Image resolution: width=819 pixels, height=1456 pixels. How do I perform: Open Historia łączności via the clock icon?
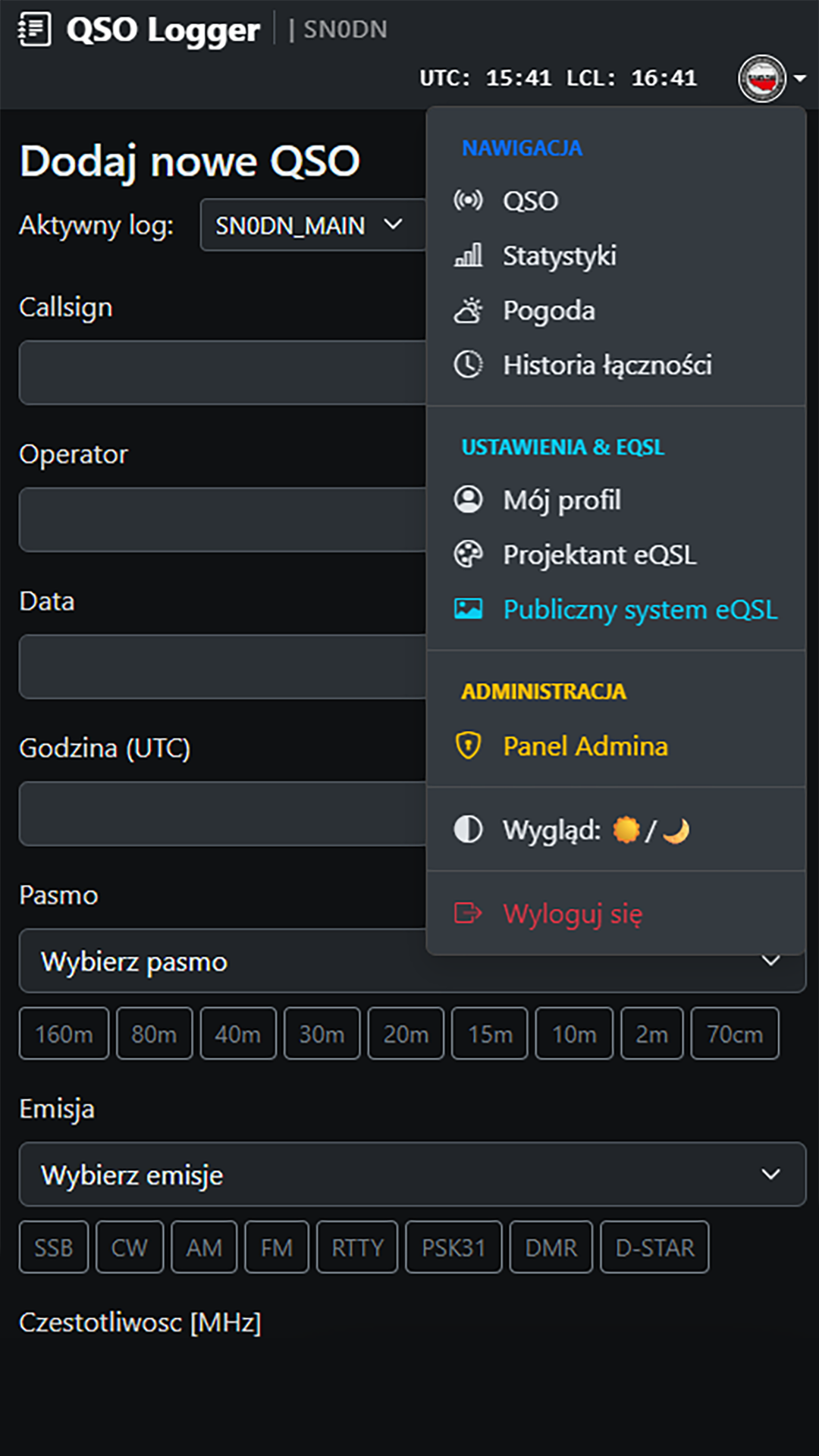469,365
